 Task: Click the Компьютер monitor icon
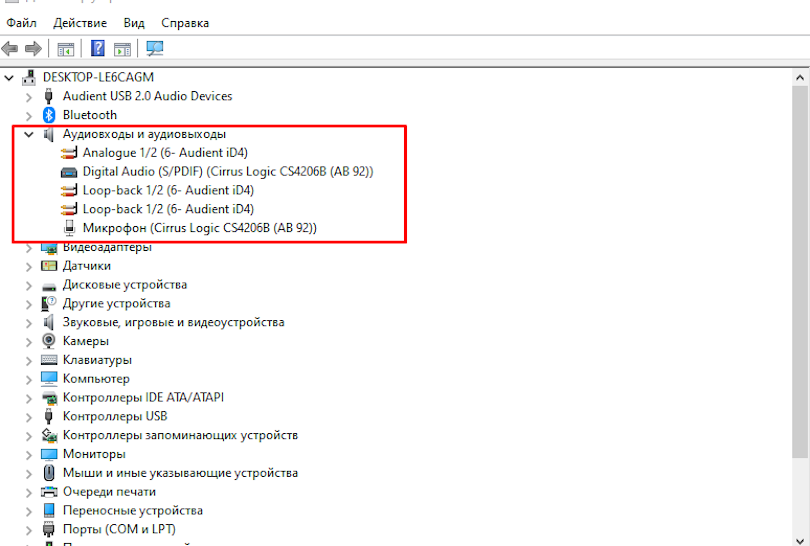pyautogui.click(x=49, y=379)
